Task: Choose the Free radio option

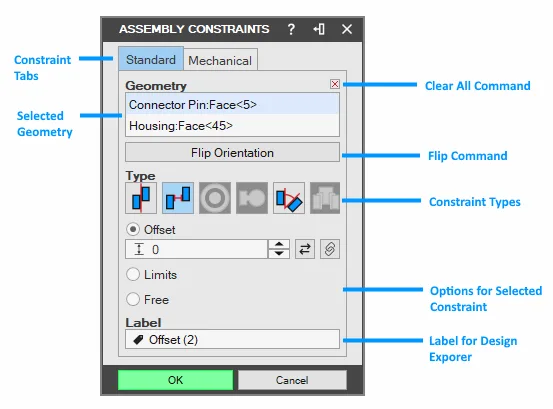Action: pos(133,299)
